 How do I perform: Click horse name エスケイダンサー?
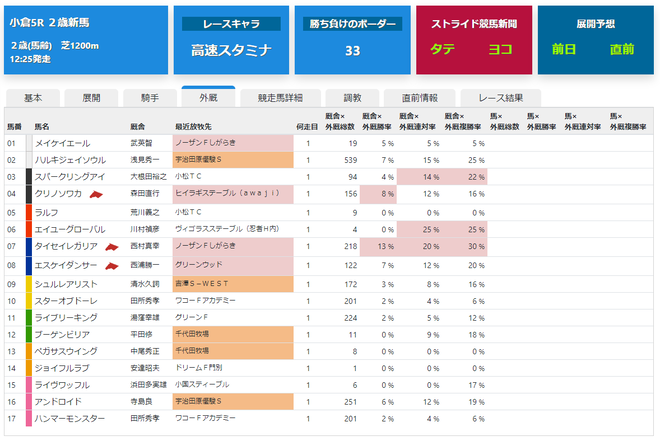click(x=66, y=266)
